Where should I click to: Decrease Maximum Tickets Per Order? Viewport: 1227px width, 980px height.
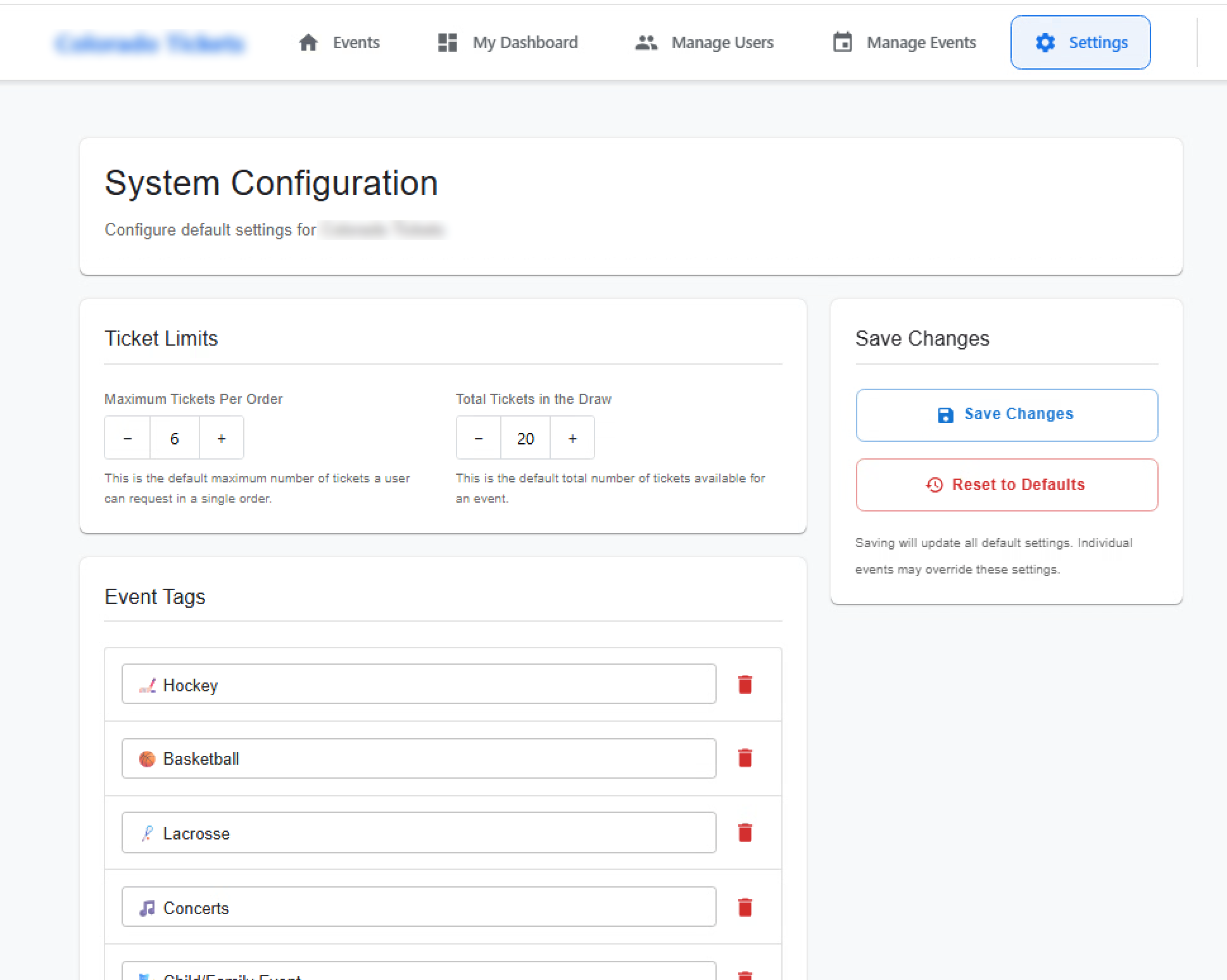pyautogui.click(x=127, y=438)
